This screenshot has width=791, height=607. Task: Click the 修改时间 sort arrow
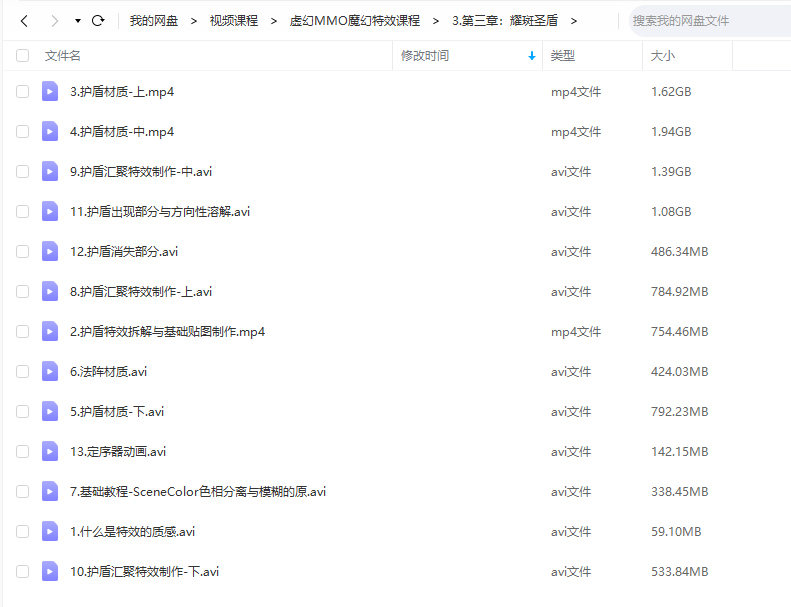click(531, 56)
